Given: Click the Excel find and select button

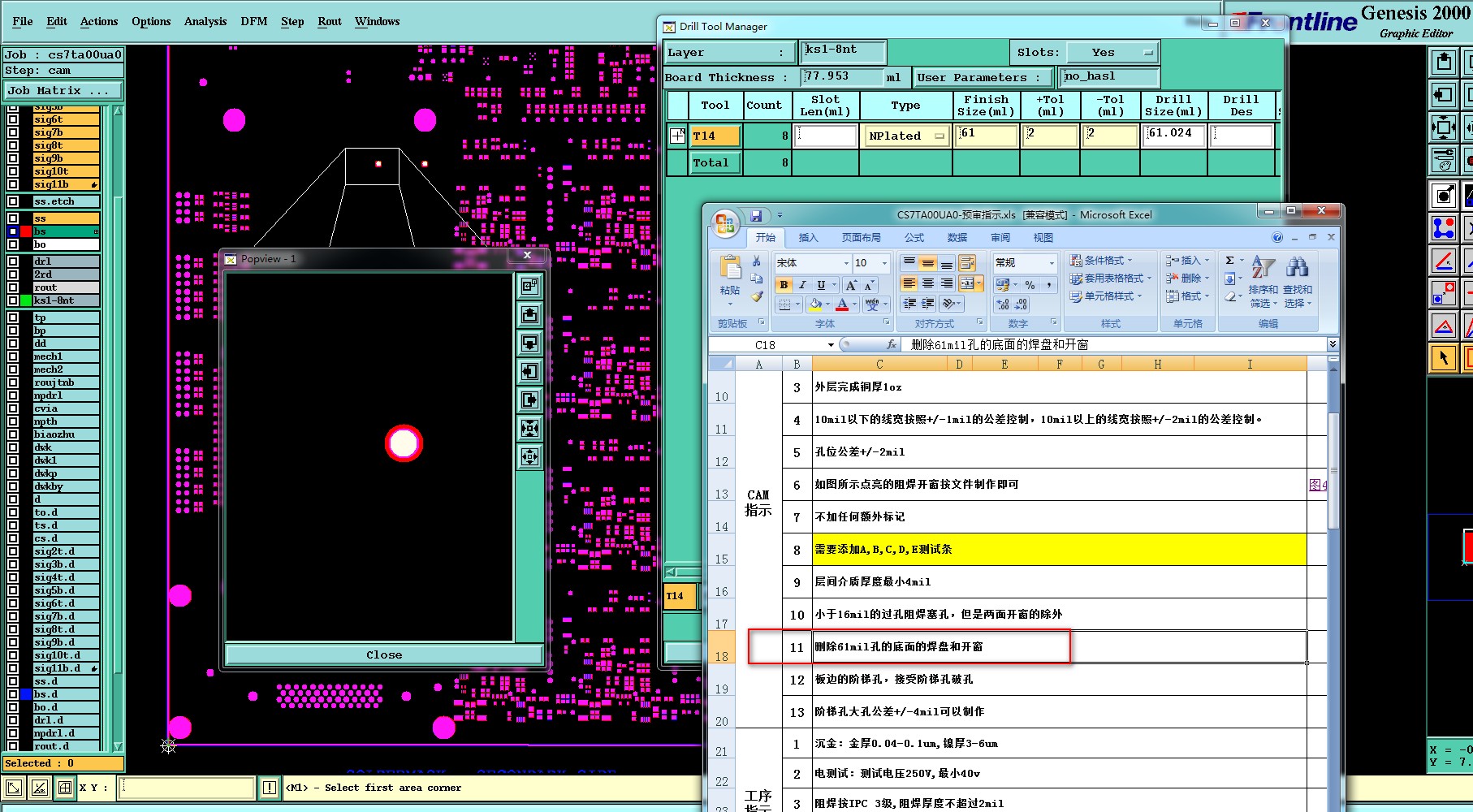Looking at the screenshot, I should coord(1298,282).
